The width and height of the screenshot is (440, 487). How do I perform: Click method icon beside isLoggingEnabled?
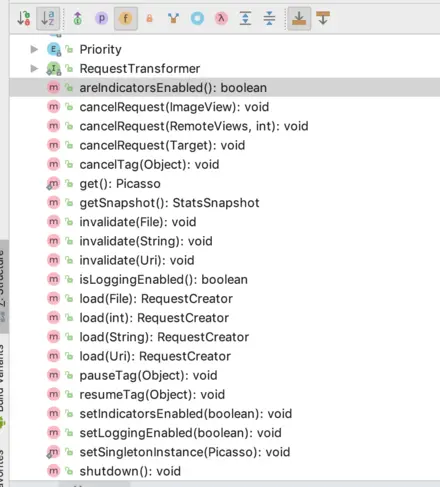[x=53, y=279]
